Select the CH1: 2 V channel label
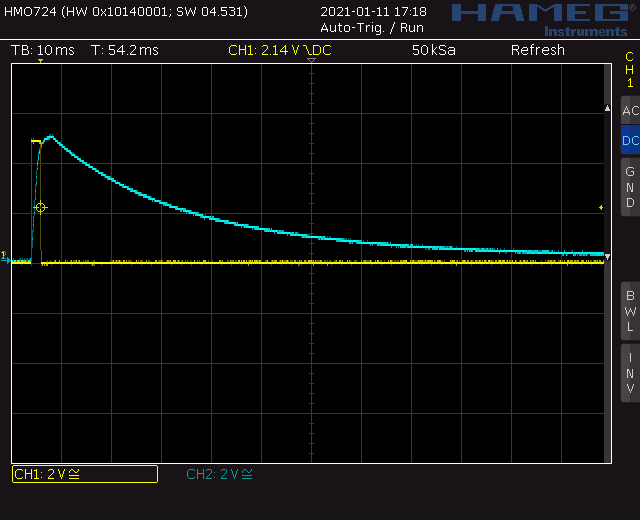 84,474
